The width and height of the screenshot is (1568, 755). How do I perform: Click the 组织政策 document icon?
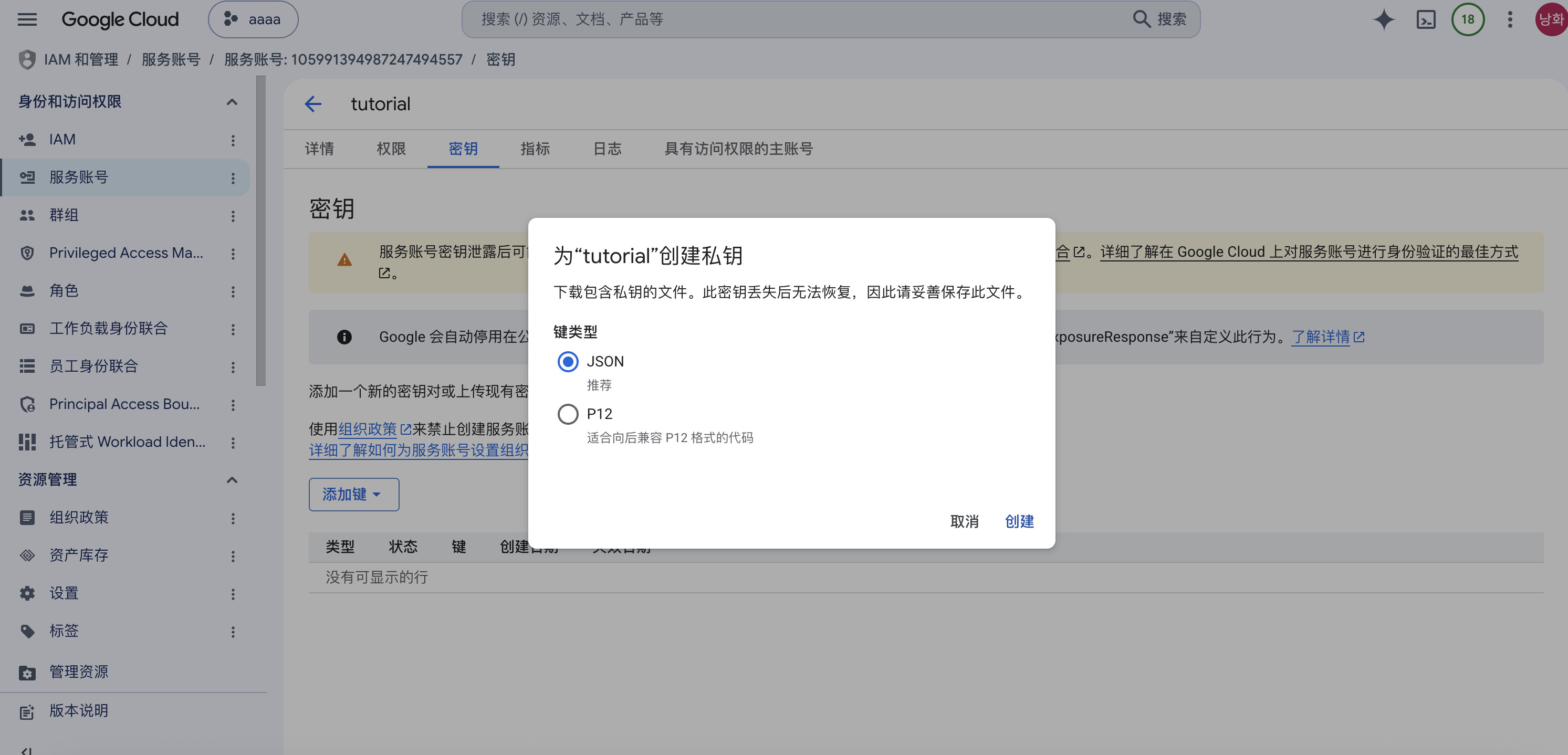27,518
